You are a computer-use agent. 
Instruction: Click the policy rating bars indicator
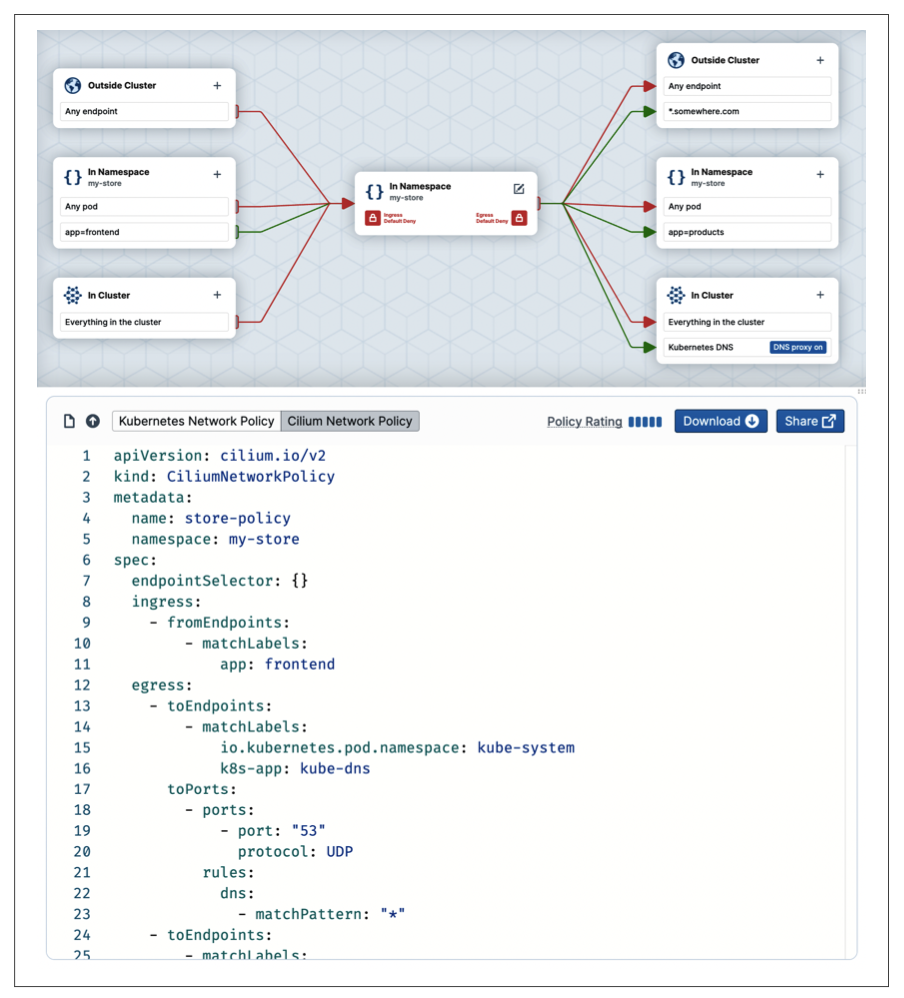coord(645,422)
